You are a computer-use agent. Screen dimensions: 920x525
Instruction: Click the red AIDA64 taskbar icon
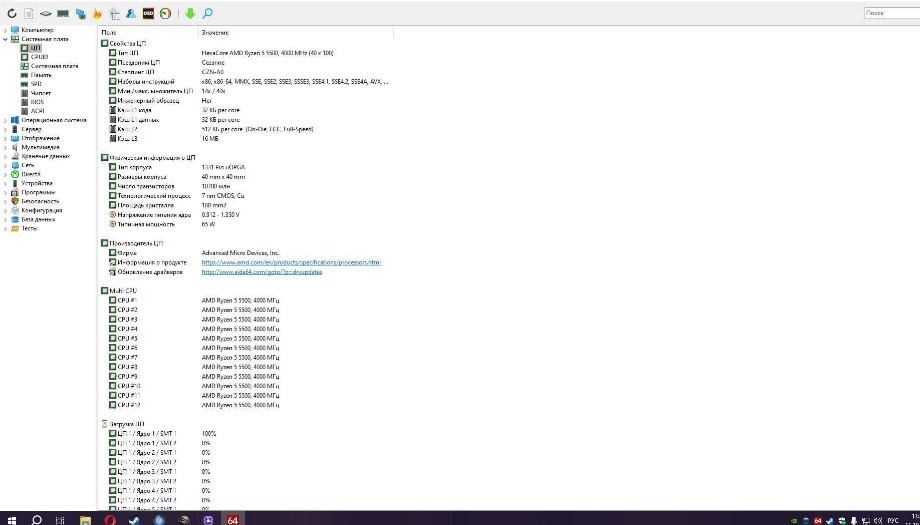pyautogui.click(x=233, y=520)
